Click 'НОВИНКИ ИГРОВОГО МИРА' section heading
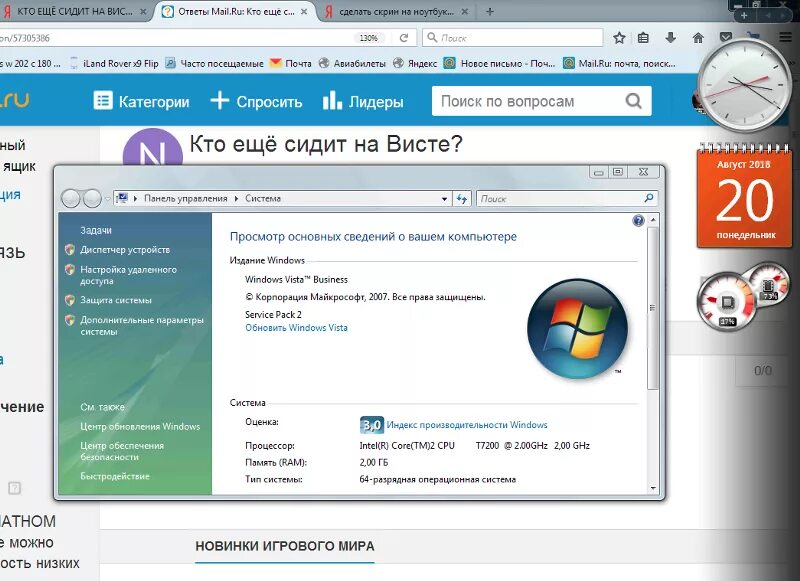The width and height of the screenshot is (800, 581). click(285, 546)
